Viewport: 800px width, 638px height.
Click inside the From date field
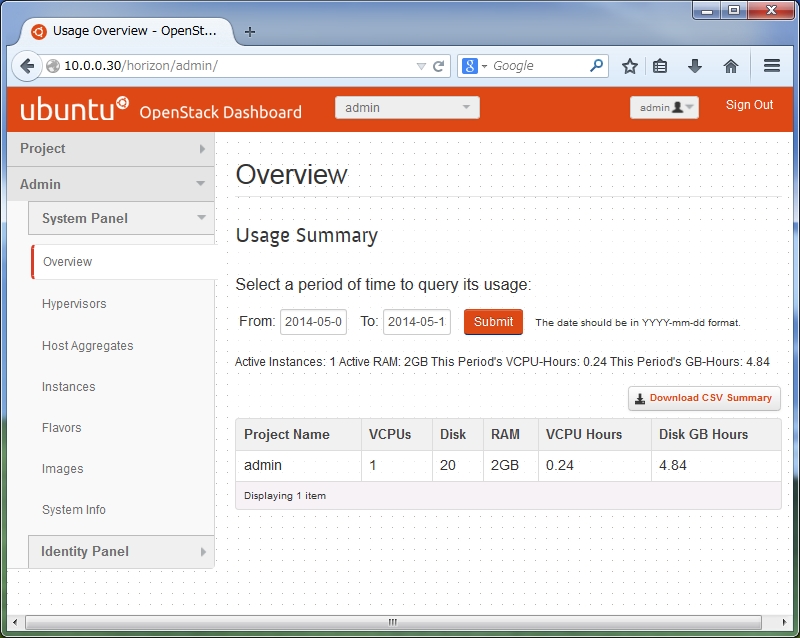(313, 322)
